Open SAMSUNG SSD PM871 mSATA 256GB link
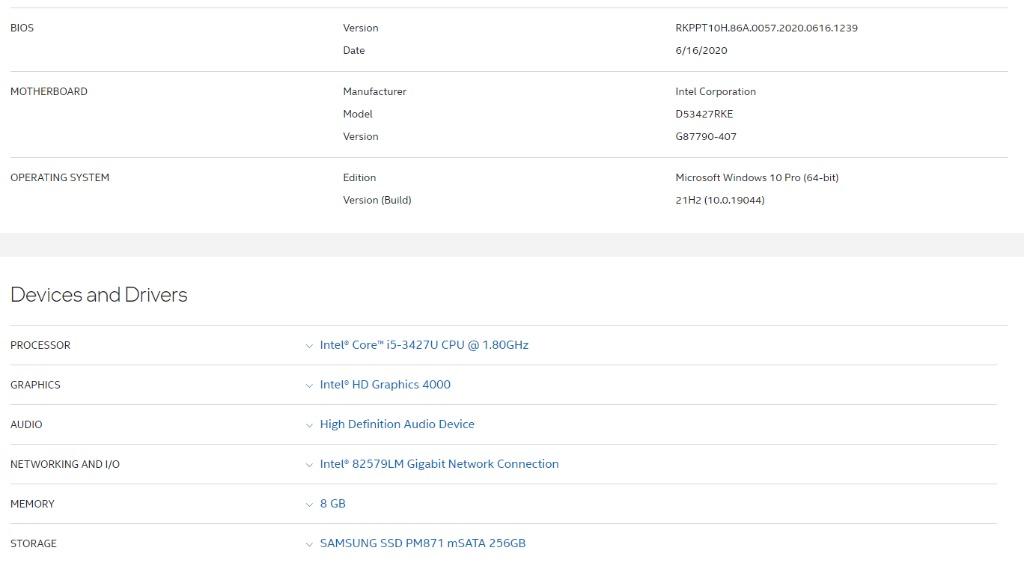This screenshot has width=1024, height=562. (423, 543)
